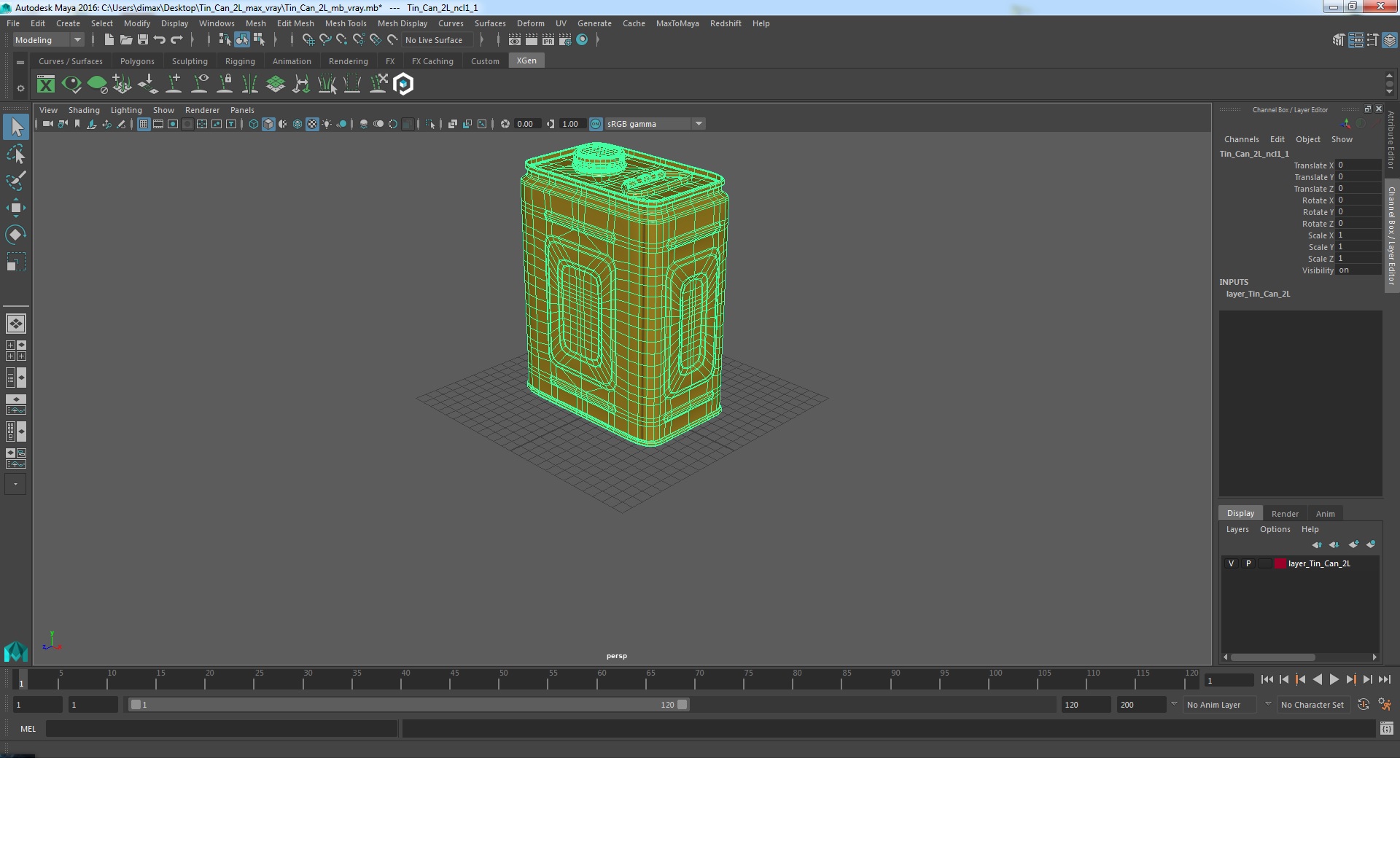The width and height of the screenshot is (1400, 844).
Task: Activate the Rotate tool
Action: [16, 234]
